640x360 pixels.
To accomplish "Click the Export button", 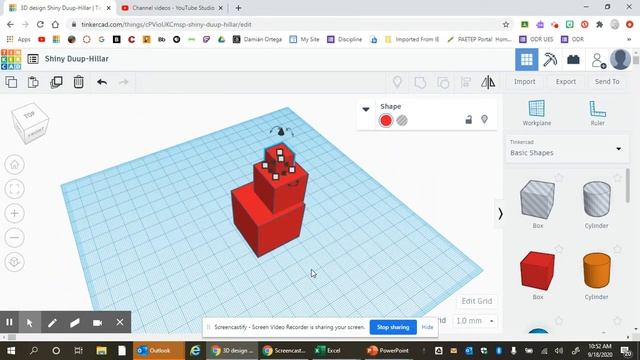I will click(566, 82).
